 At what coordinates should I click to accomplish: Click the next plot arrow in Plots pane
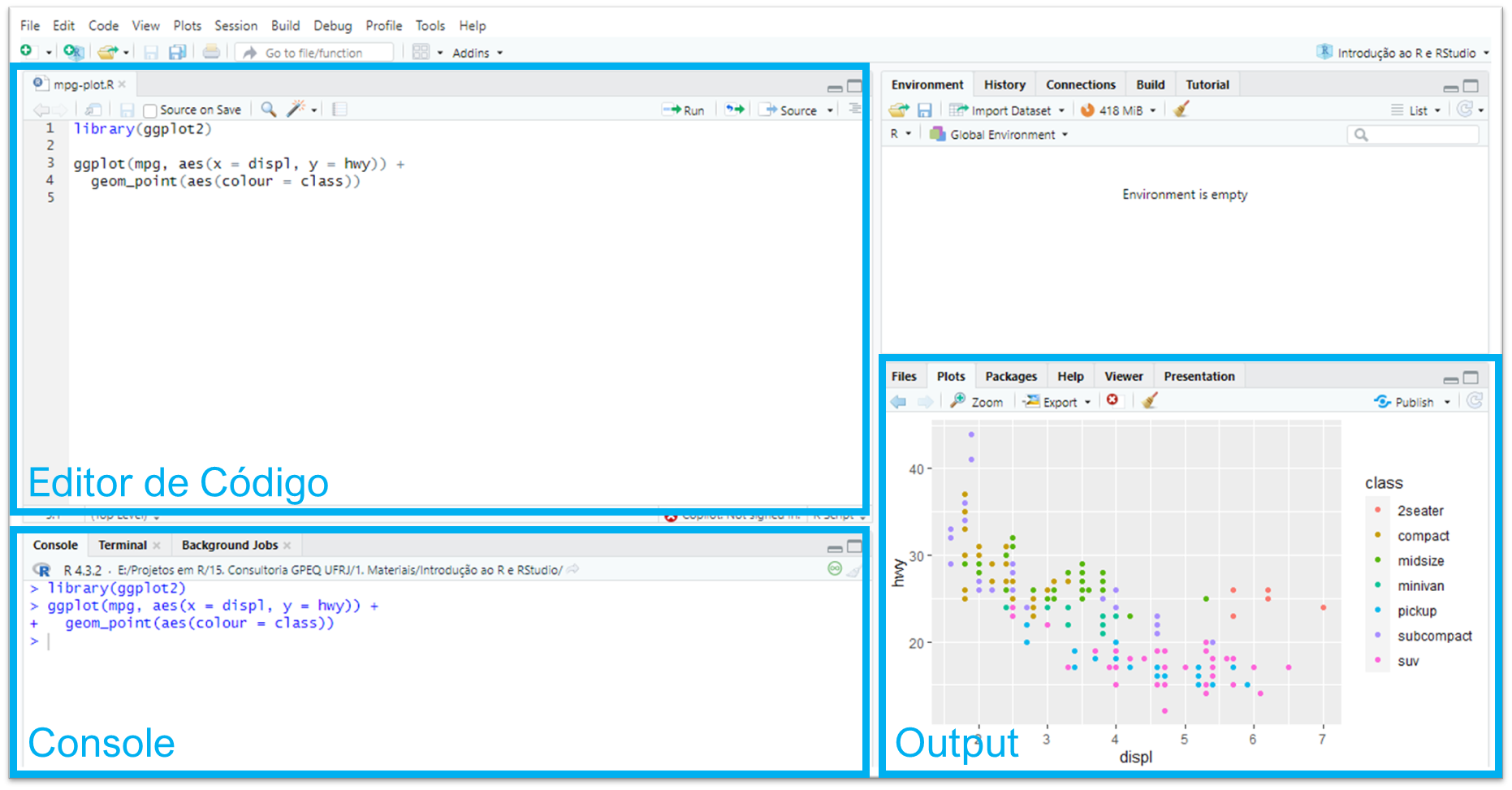tap(925, 401)
